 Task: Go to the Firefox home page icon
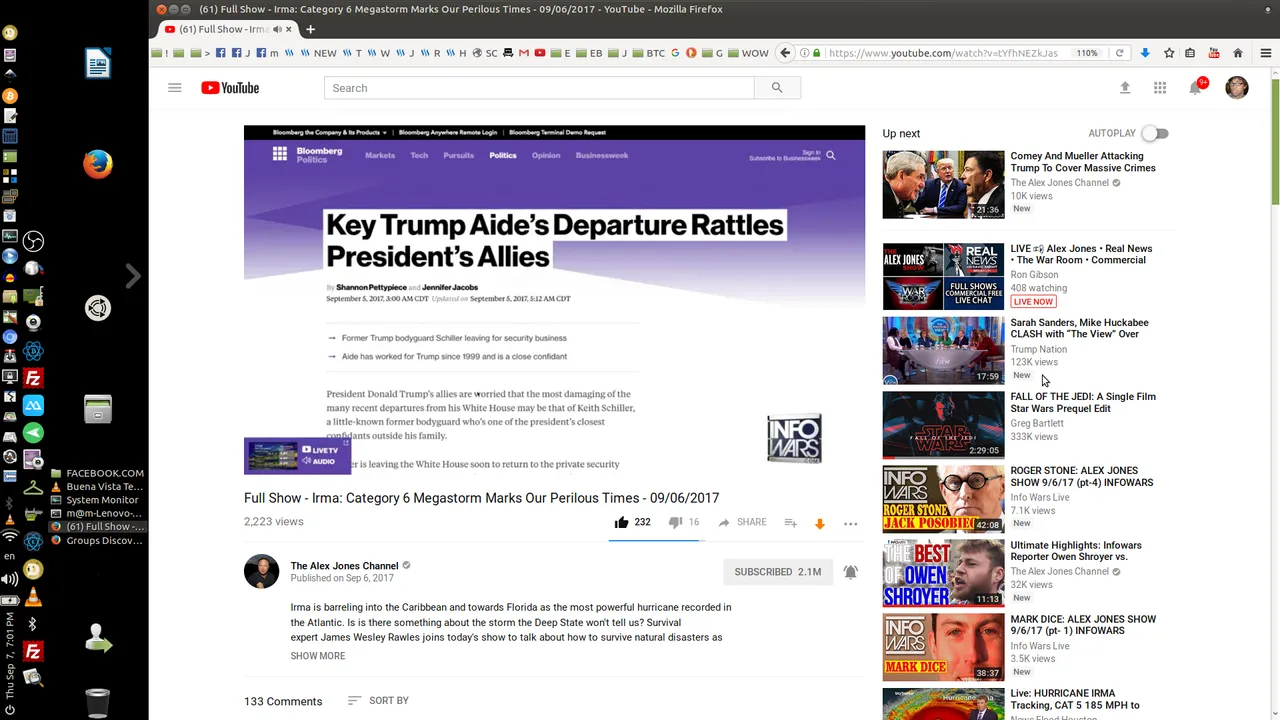tap(1238, 53)
